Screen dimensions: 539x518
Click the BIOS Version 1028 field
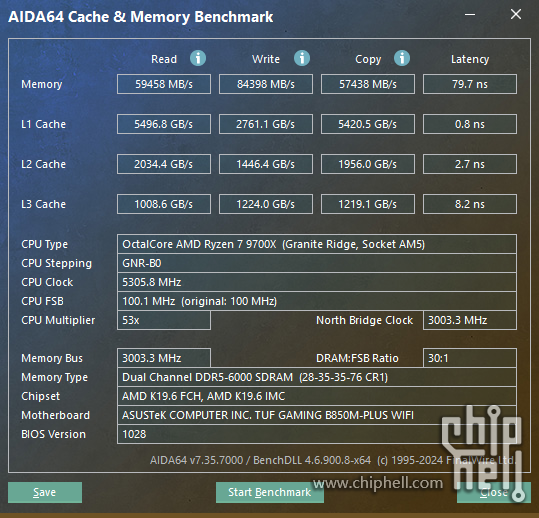click(317, 434)
